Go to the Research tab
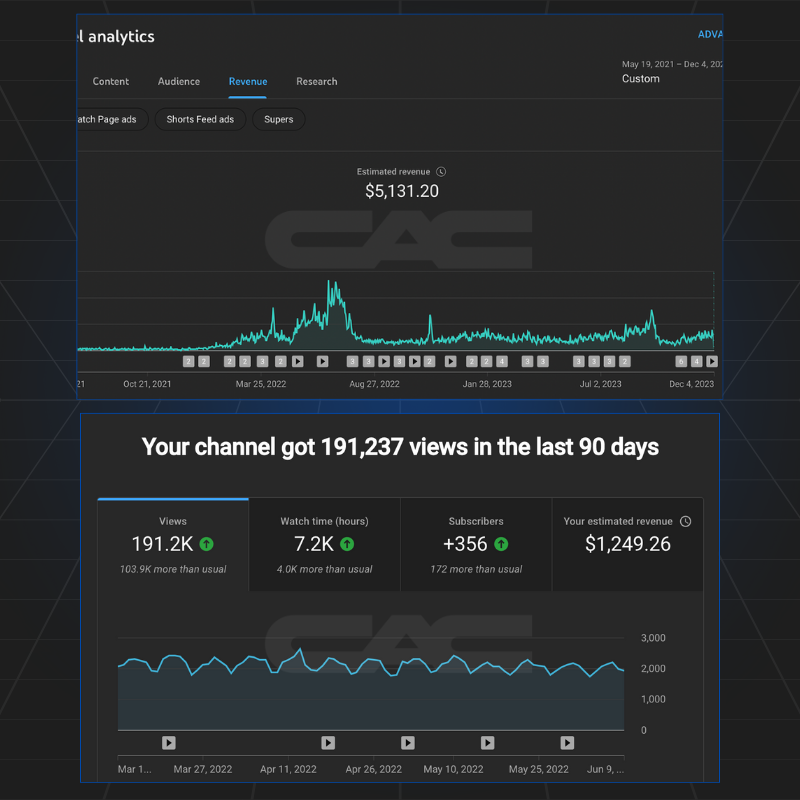This screenshot has height=800, width=800. 316,82
